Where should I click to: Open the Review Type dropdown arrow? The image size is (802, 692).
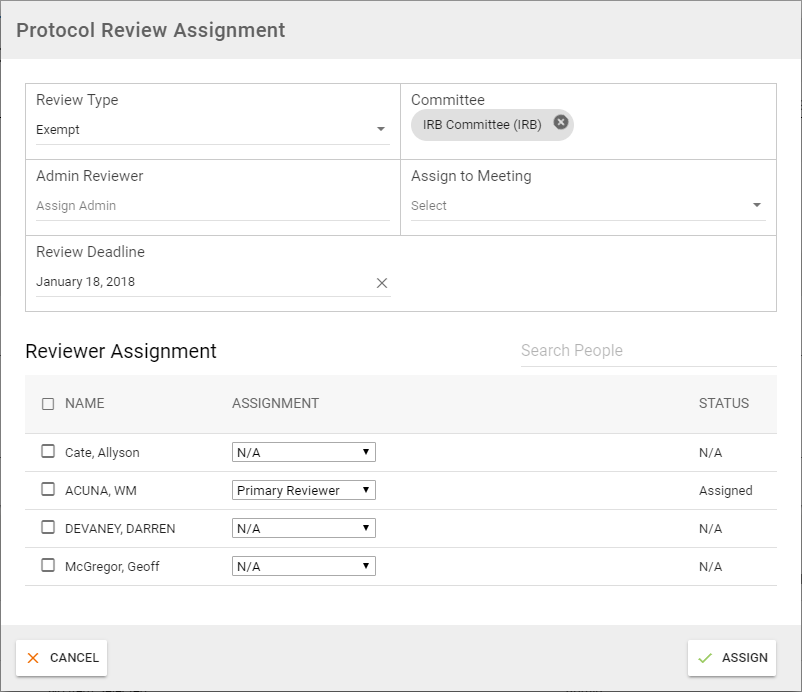(382, 128)
